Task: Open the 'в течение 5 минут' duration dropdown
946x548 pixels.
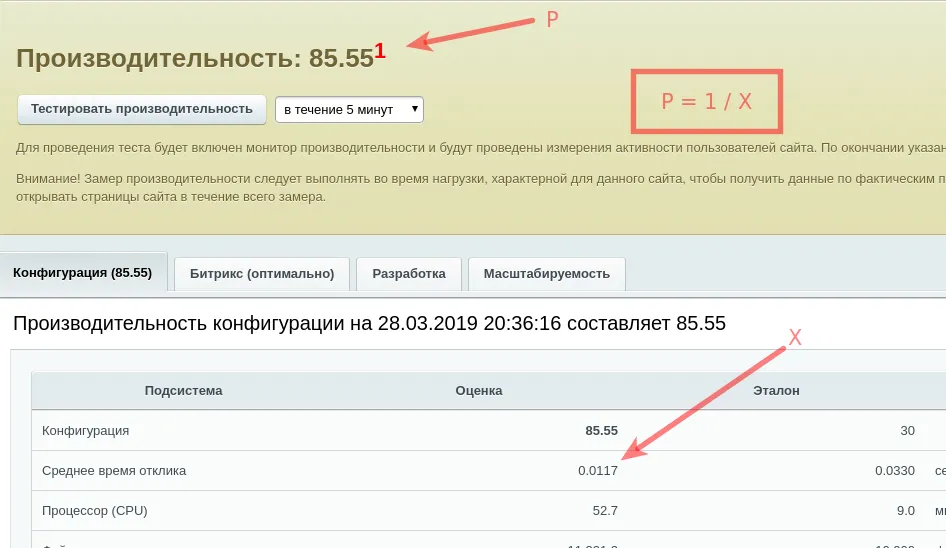Action: [x=349, y=109]
